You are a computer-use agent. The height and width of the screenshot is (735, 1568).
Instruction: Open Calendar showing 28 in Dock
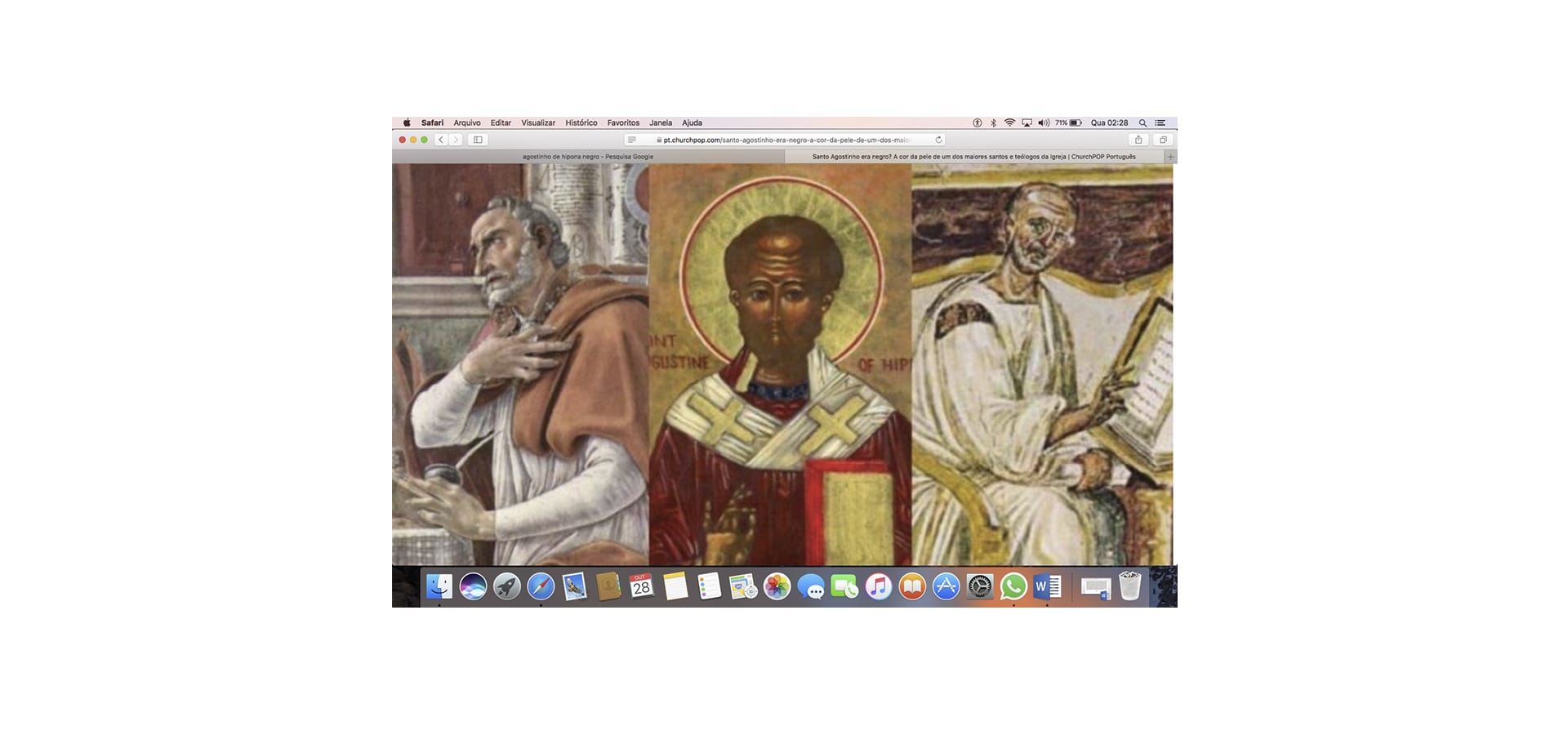(x=642, y=586)
